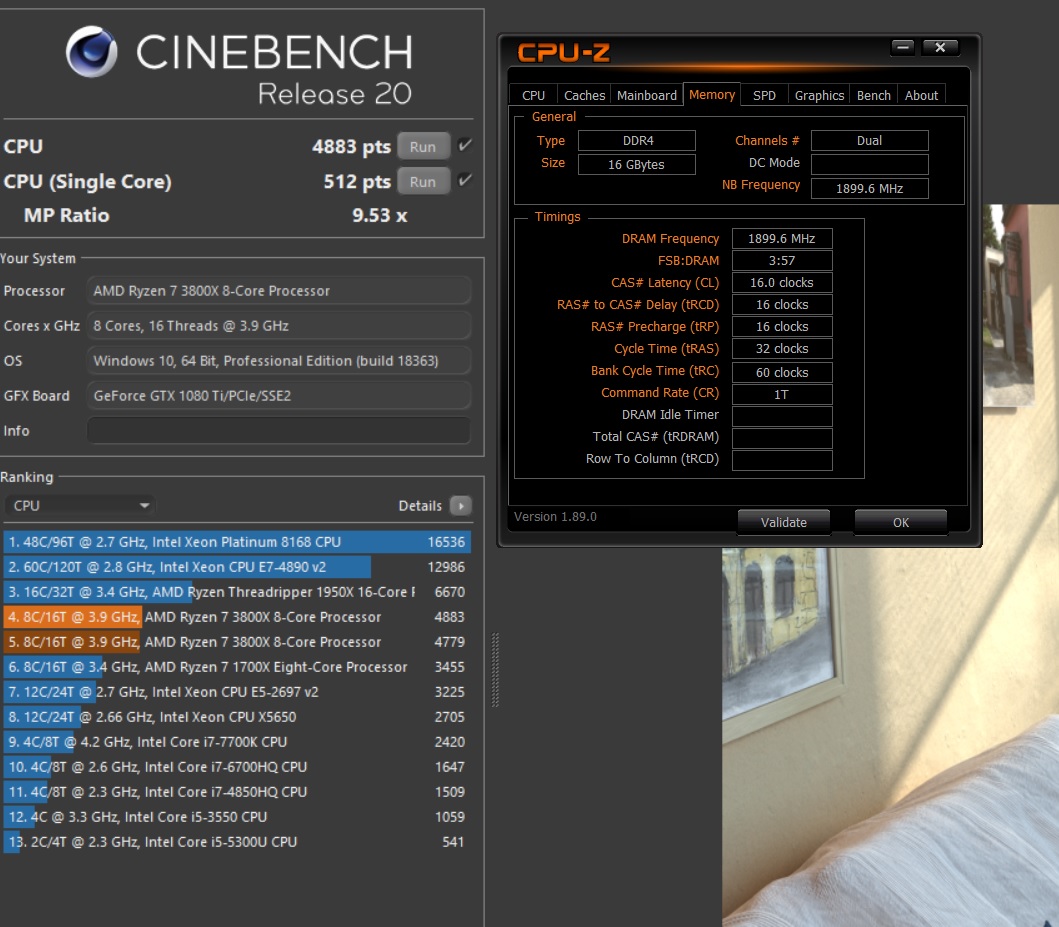
Task: Run the CPU benchmark
Action: point(423,147)
